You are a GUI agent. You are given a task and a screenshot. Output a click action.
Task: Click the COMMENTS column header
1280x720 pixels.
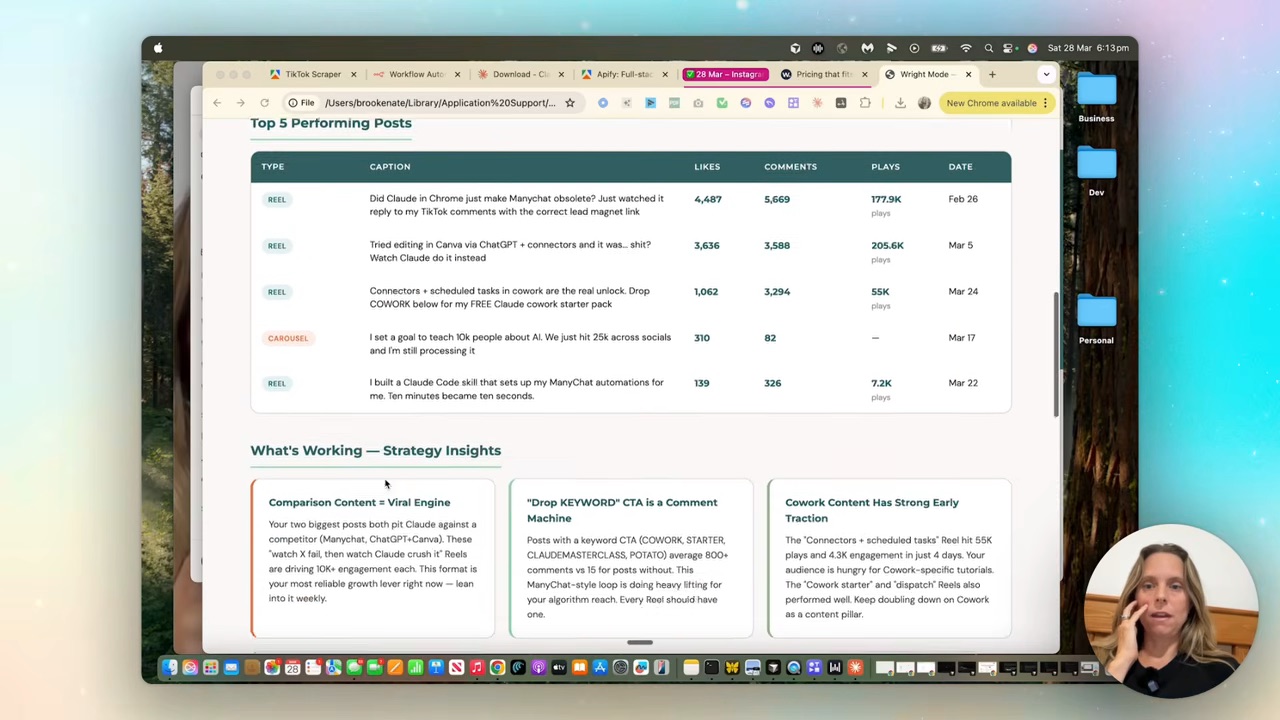click(x=790, y=167)
